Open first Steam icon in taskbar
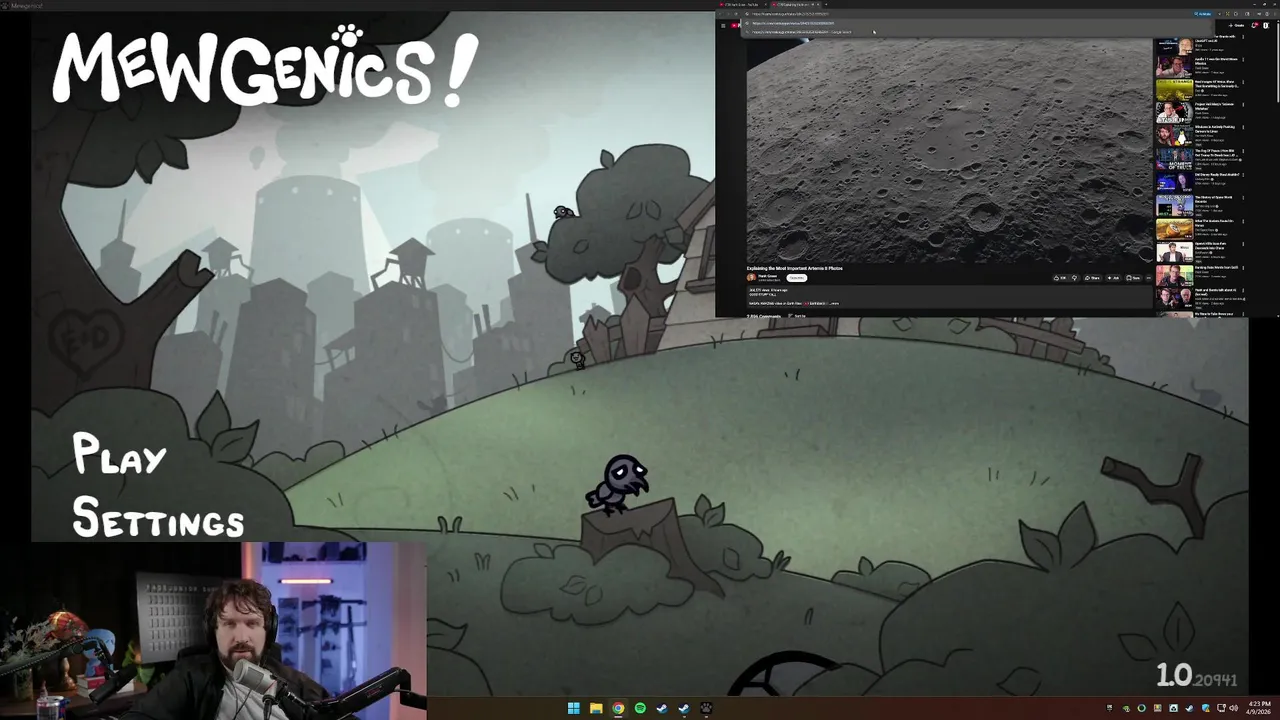This screenshot has width=1280, height=720. coord(662,708)
